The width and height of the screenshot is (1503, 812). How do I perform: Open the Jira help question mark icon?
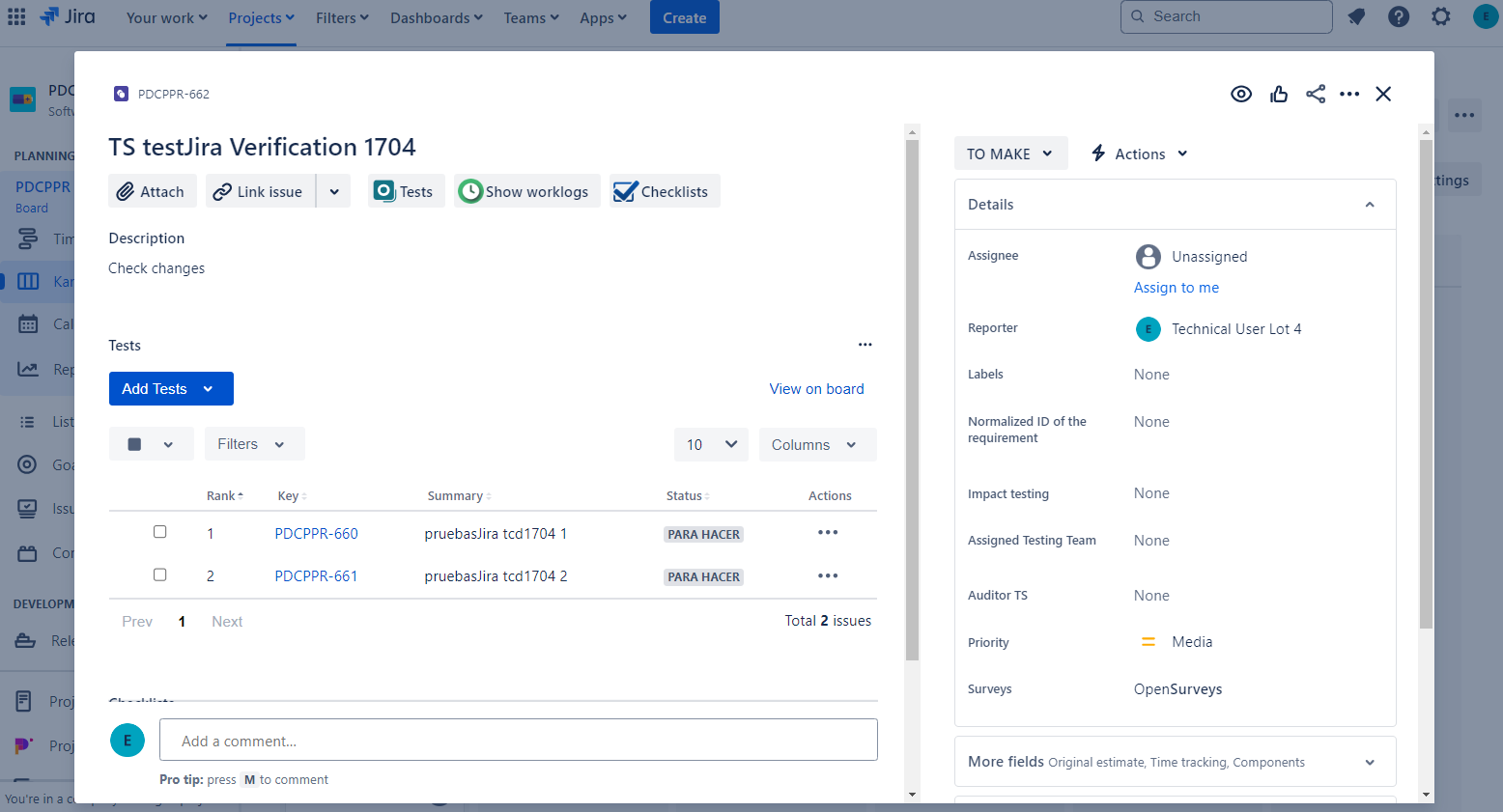pyautogui.click(x=1399, y=17)
